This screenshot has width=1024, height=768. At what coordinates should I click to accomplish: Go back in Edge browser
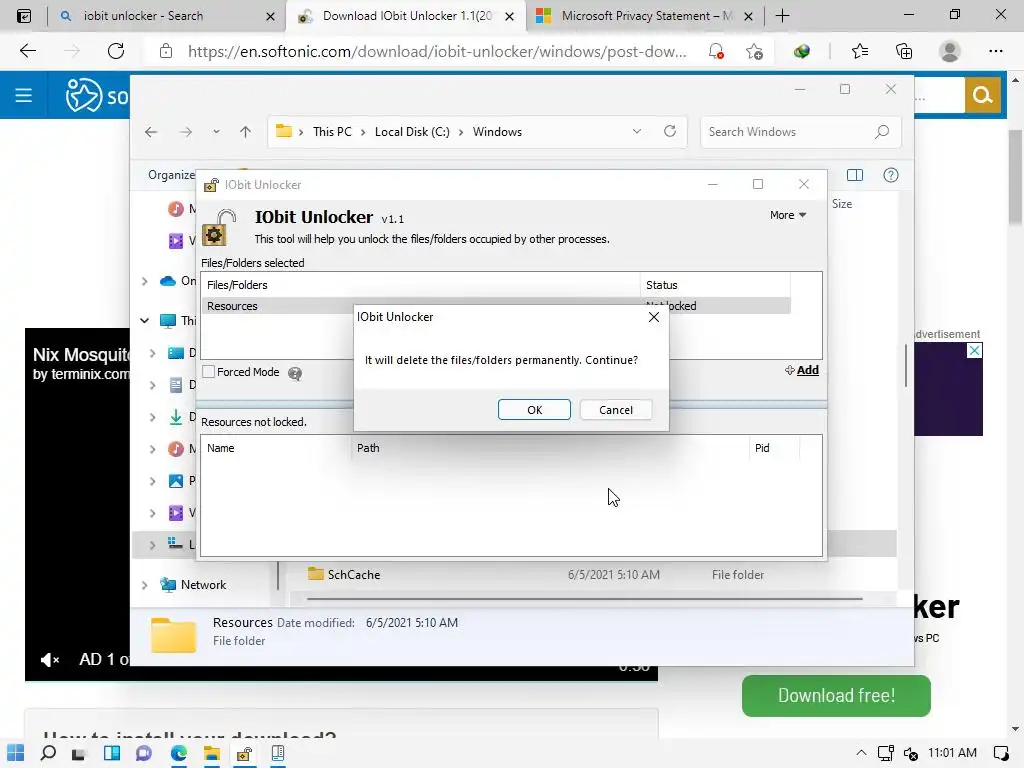point(28,51)
